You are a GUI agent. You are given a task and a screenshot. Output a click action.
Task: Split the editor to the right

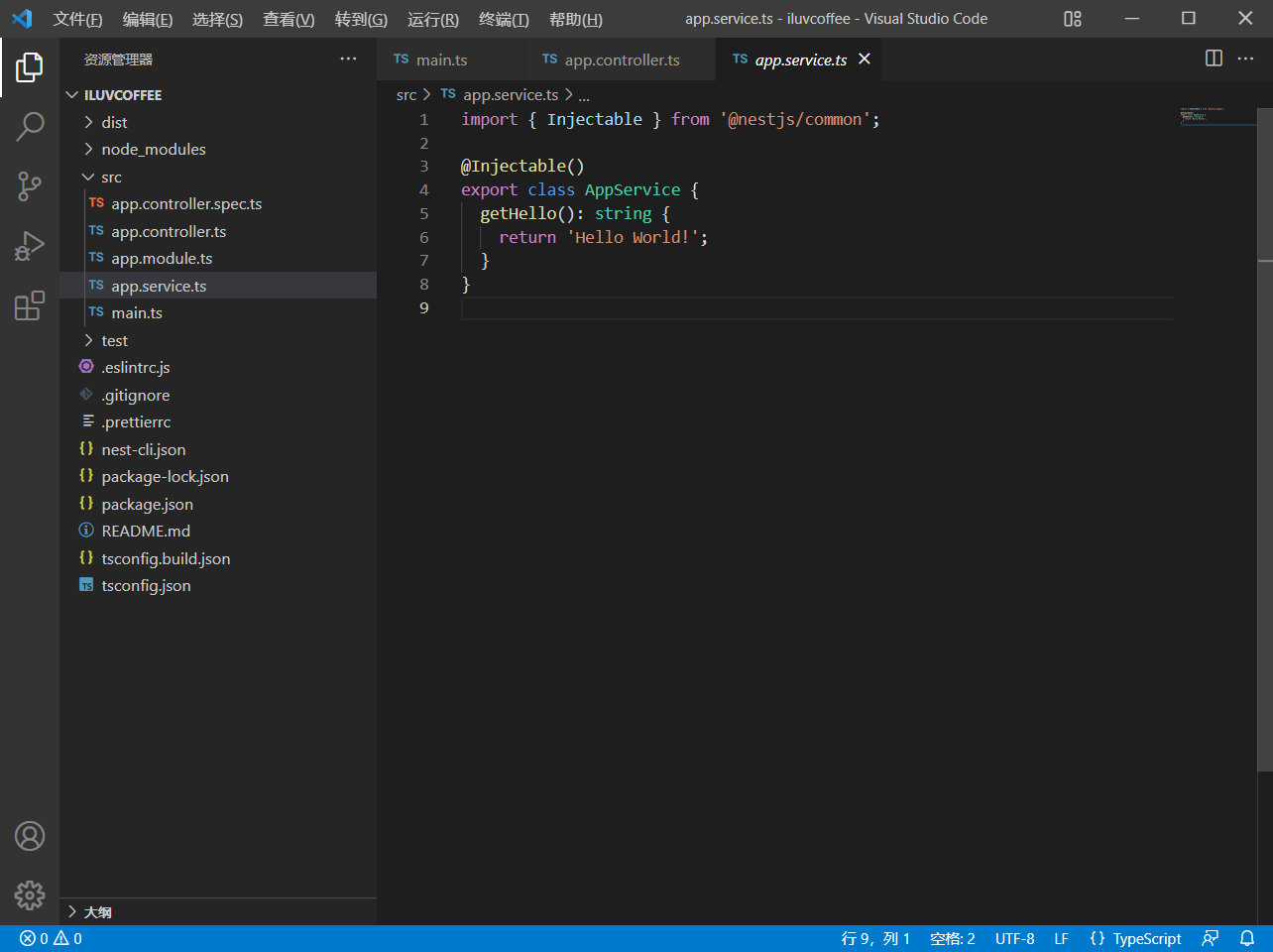pos(1214,59)
